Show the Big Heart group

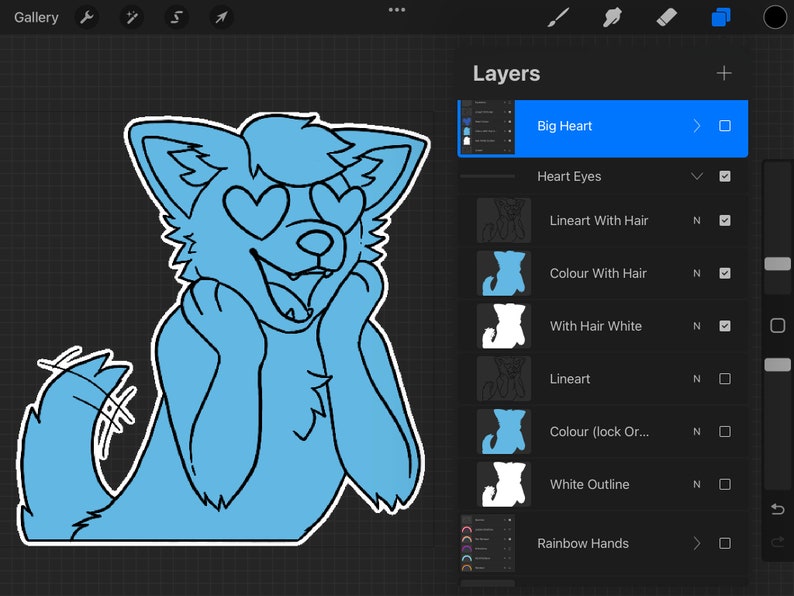[725, 126]
